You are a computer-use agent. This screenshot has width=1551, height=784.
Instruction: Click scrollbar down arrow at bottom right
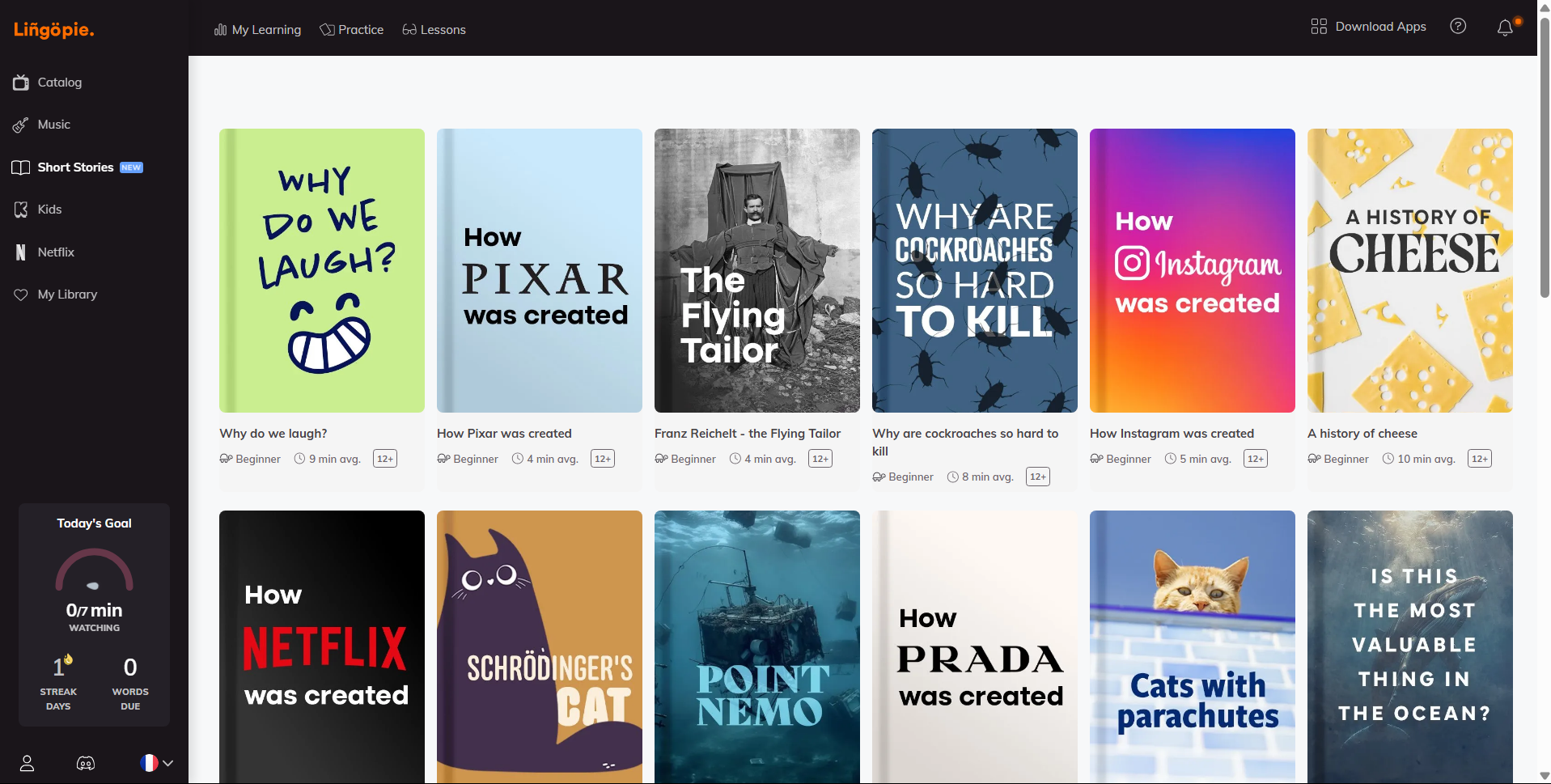point(1545,777)
